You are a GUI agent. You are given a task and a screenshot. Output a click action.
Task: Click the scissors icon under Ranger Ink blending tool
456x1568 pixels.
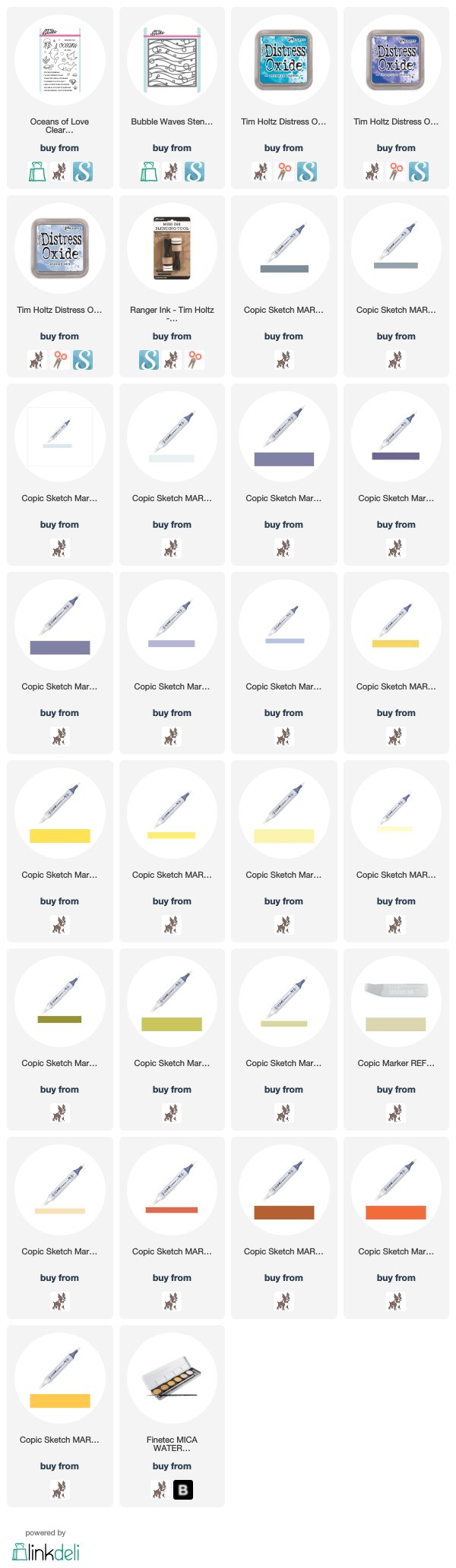pyautogui.click(x=195, y=360)
